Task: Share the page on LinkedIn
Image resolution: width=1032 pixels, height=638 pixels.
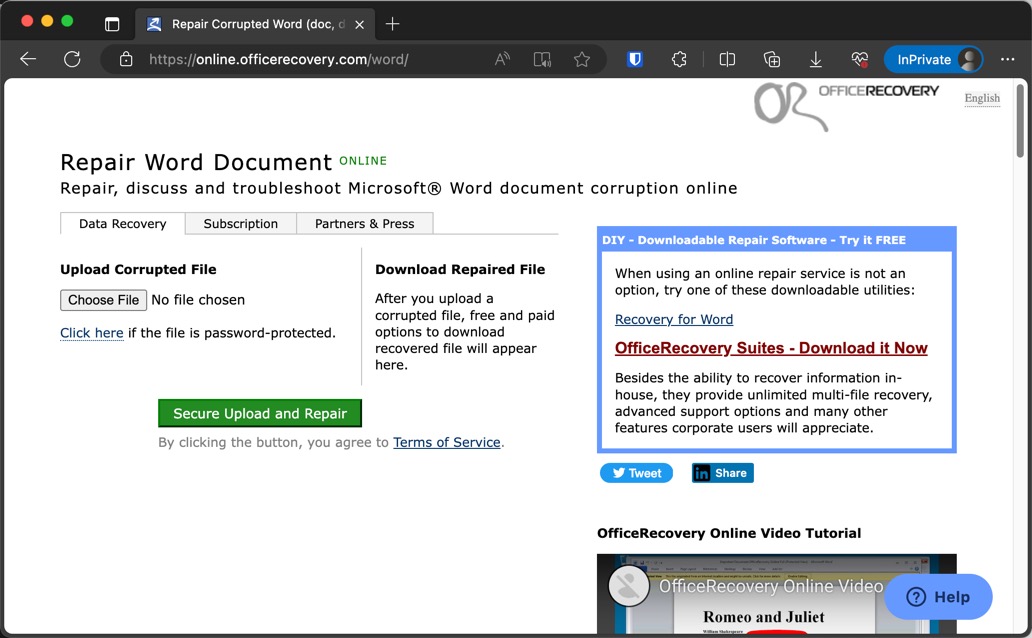Action: coord(722,472)
